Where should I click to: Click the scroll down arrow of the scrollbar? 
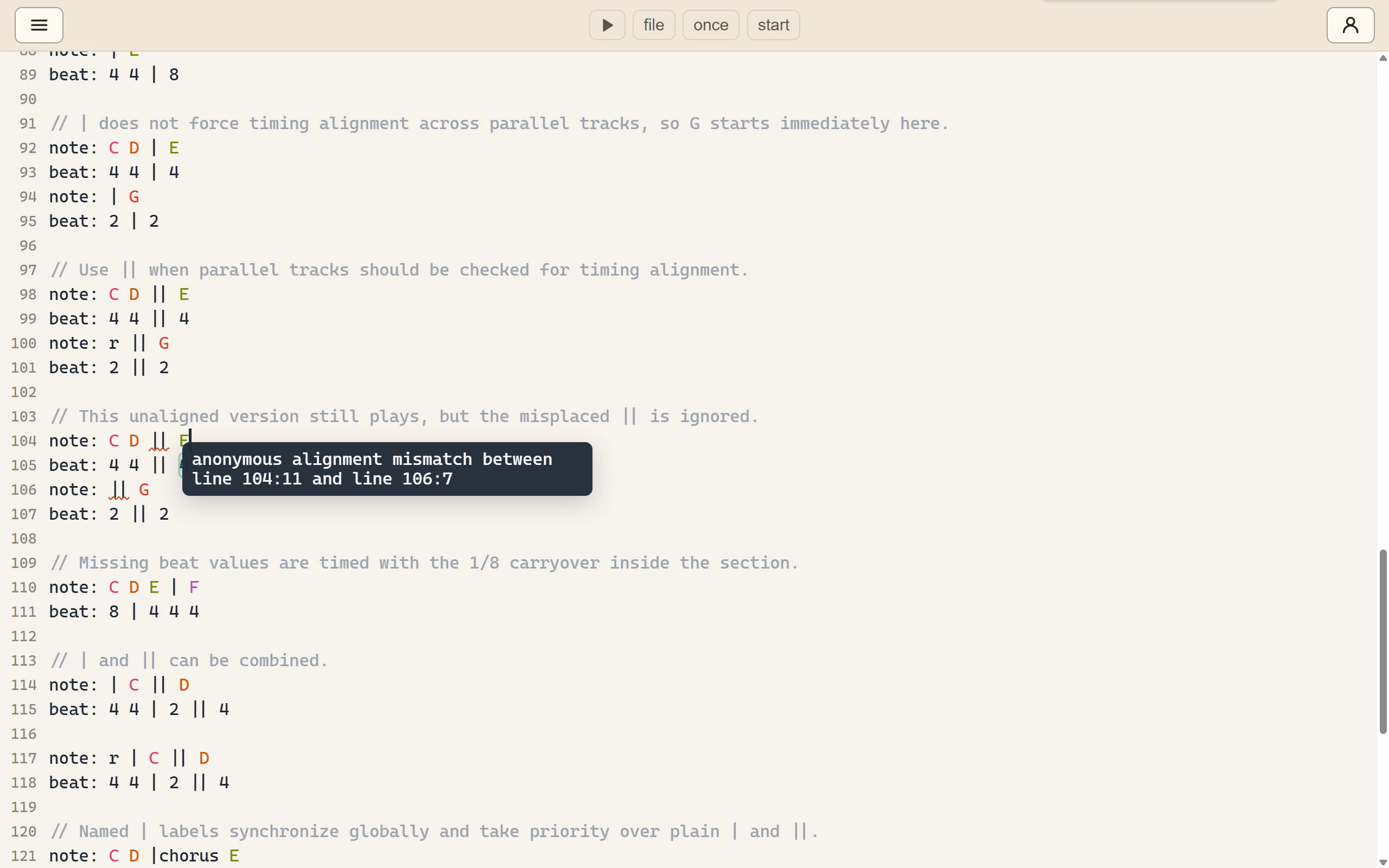(x=1382, y=862)
